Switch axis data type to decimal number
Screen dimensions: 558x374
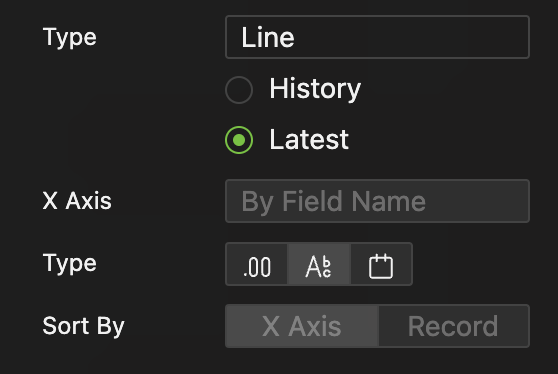257,264
